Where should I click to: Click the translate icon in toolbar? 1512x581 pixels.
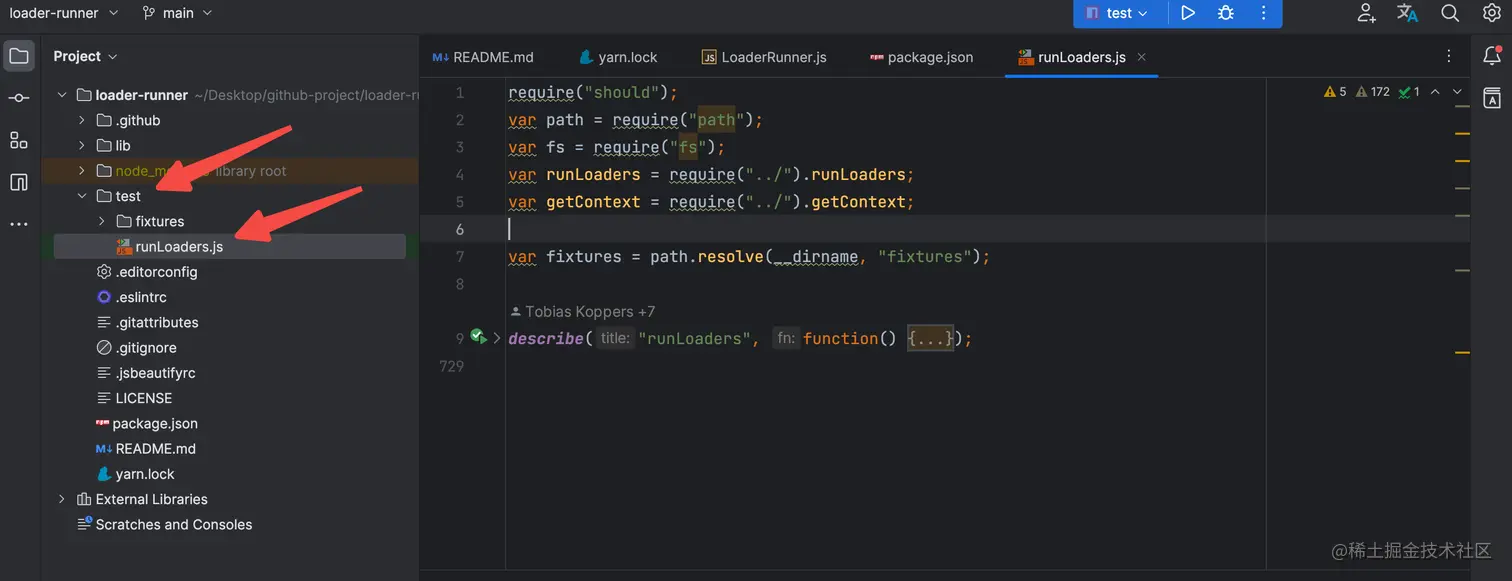pos(1407,13)
